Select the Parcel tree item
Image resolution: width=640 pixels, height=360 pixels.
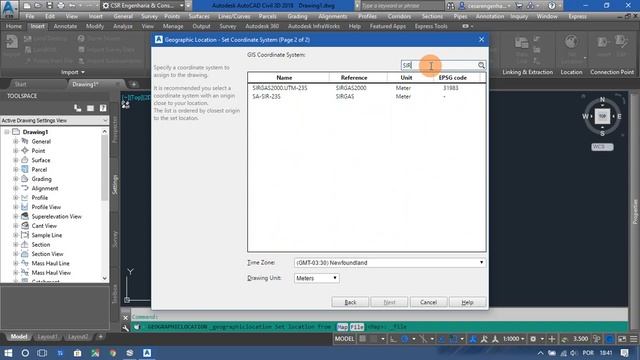coord(39,170)
